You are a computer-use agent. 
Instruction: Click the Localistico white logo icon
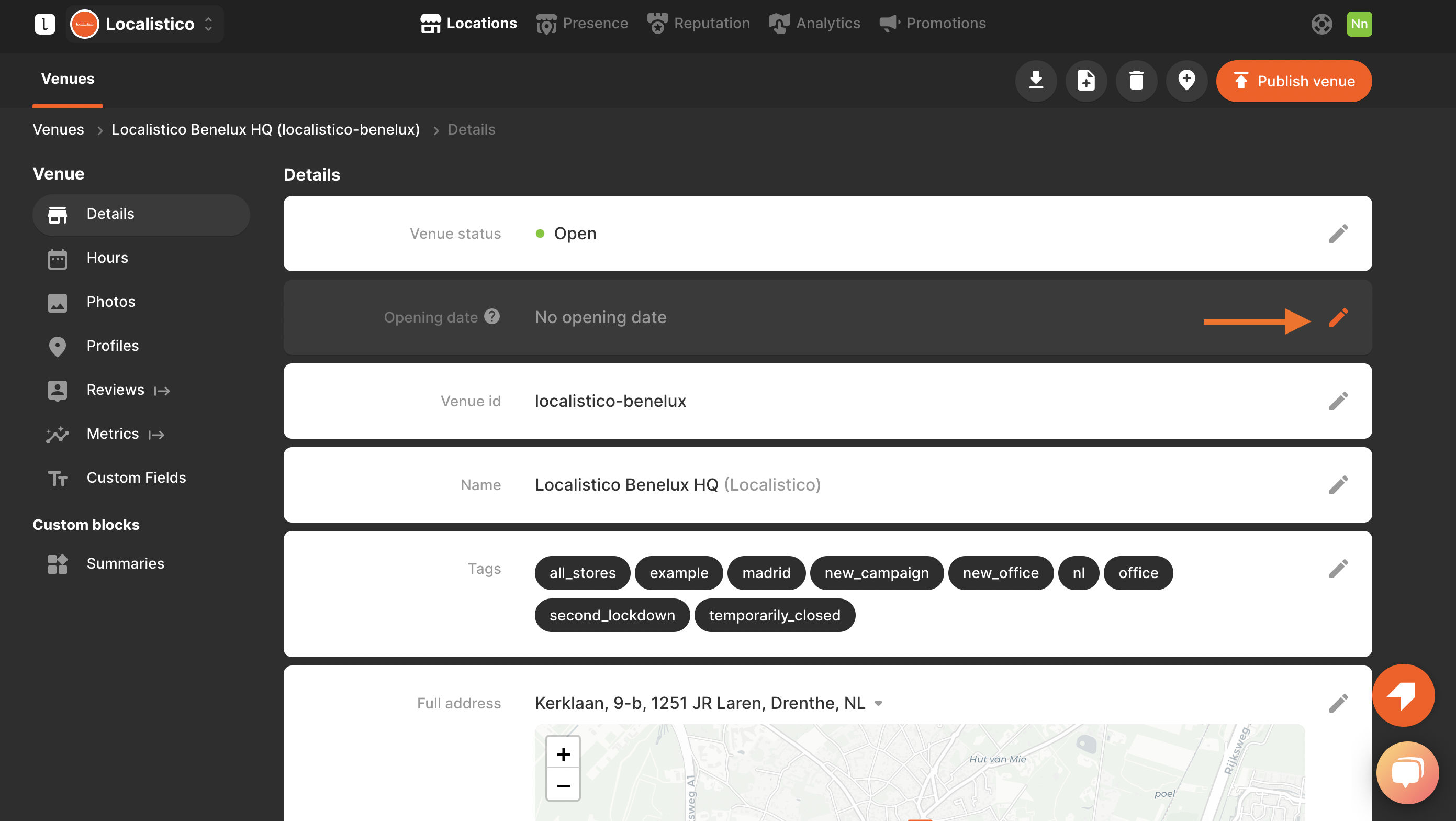44,24
